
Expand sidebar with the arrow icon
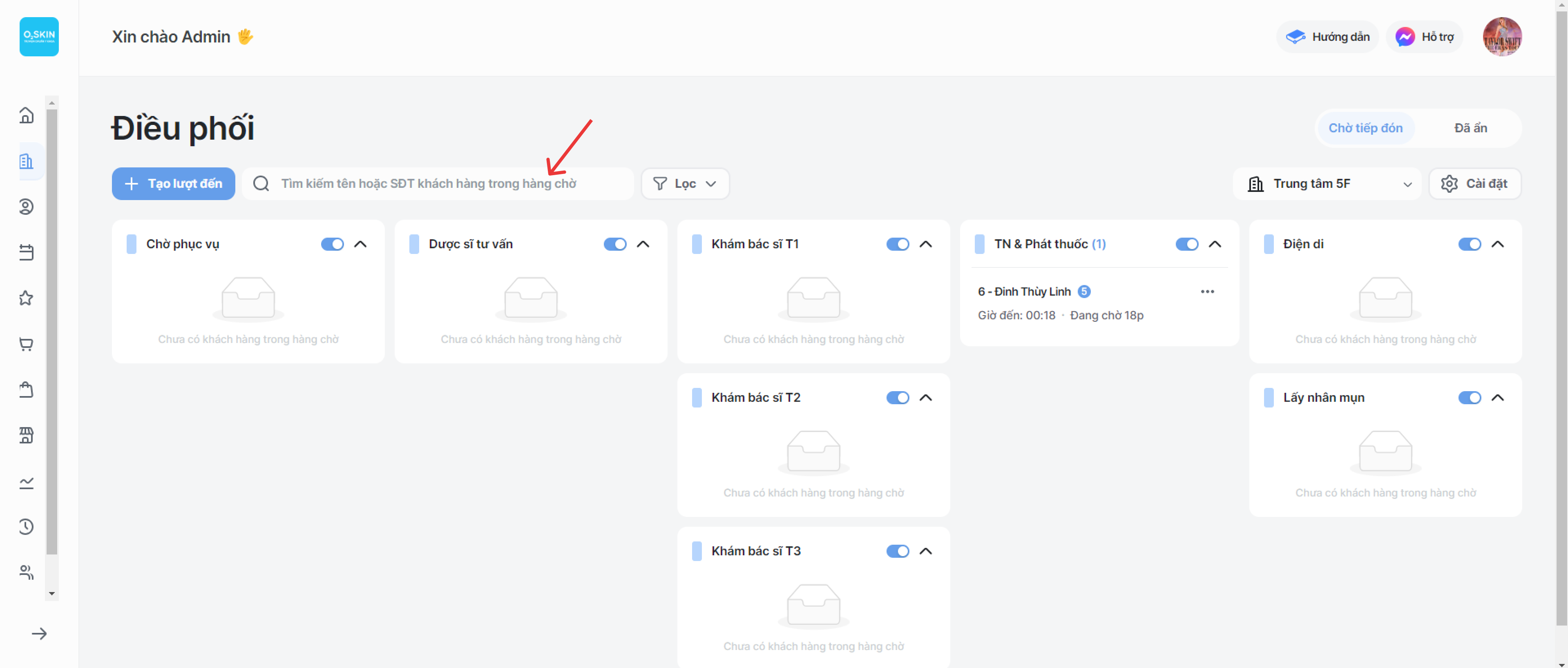pyautogui.click(x=40, y=634)
